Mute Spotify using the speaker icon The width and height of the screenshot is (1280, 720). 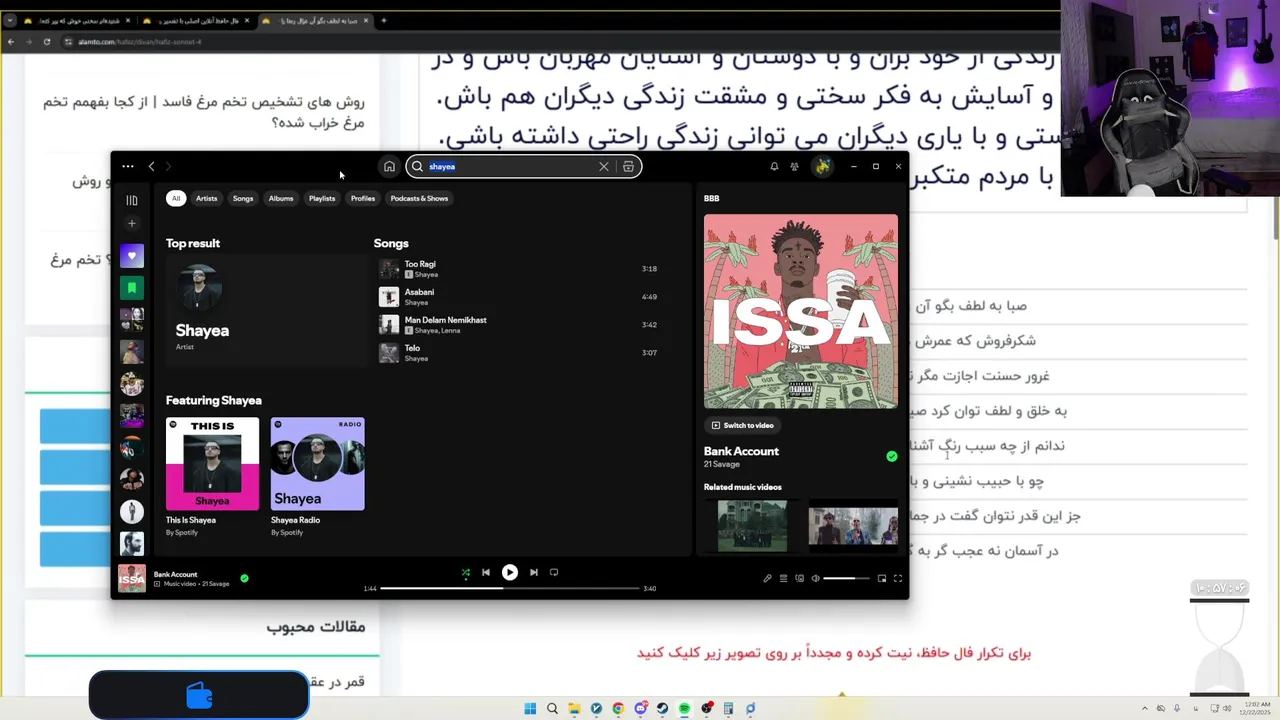click(815, 578)
